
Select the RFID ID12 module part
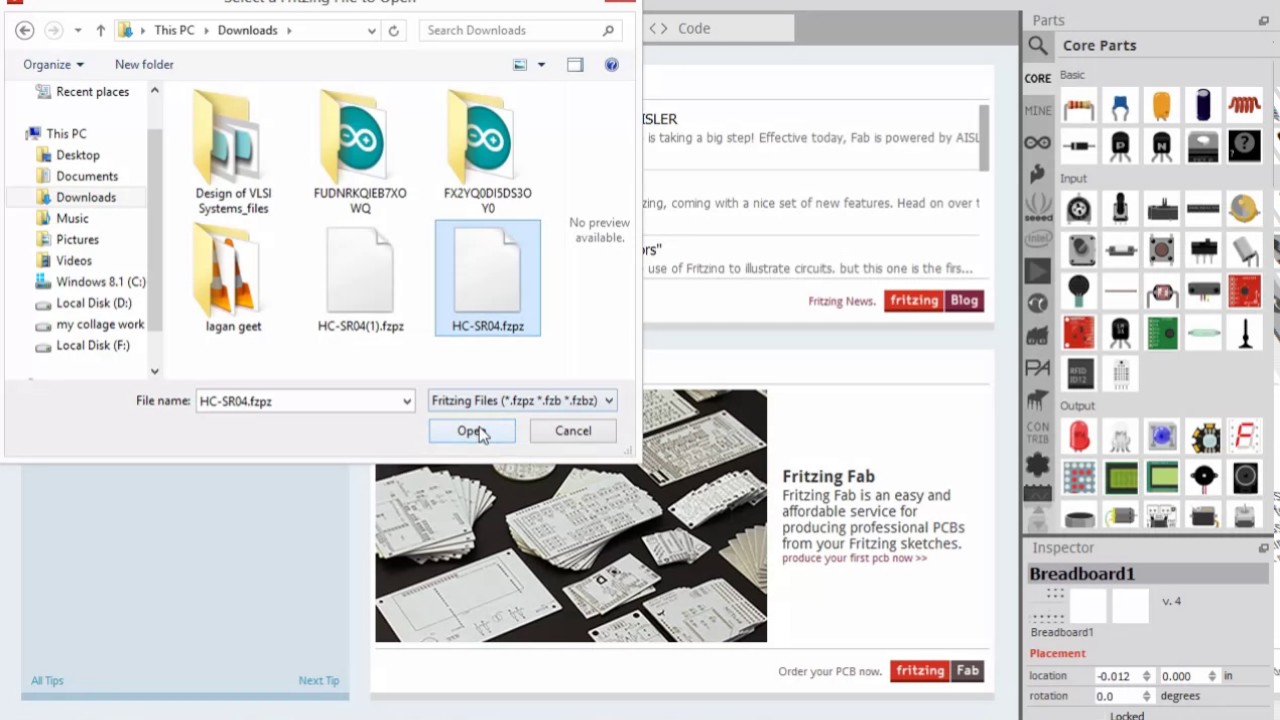(1078, 374)
